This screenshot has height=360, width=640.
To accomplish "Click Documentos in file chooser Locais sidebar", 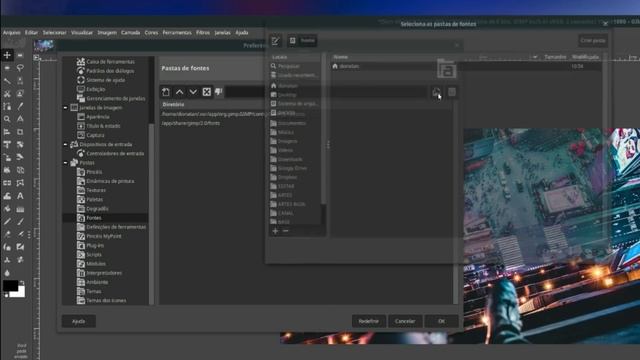I will (x=291, y=123).
